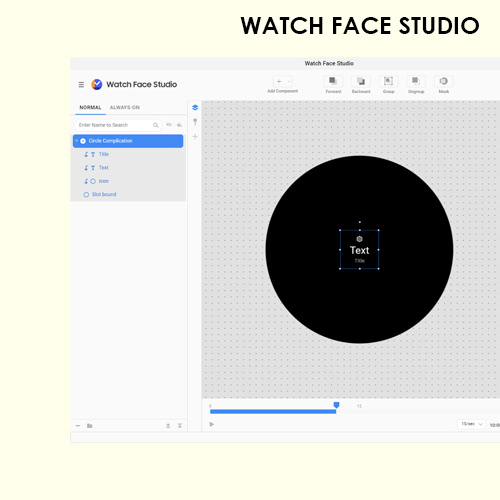Open the hamburger menu
The width and height of the screenshot is (500, 500).
[x=81, y=85]
